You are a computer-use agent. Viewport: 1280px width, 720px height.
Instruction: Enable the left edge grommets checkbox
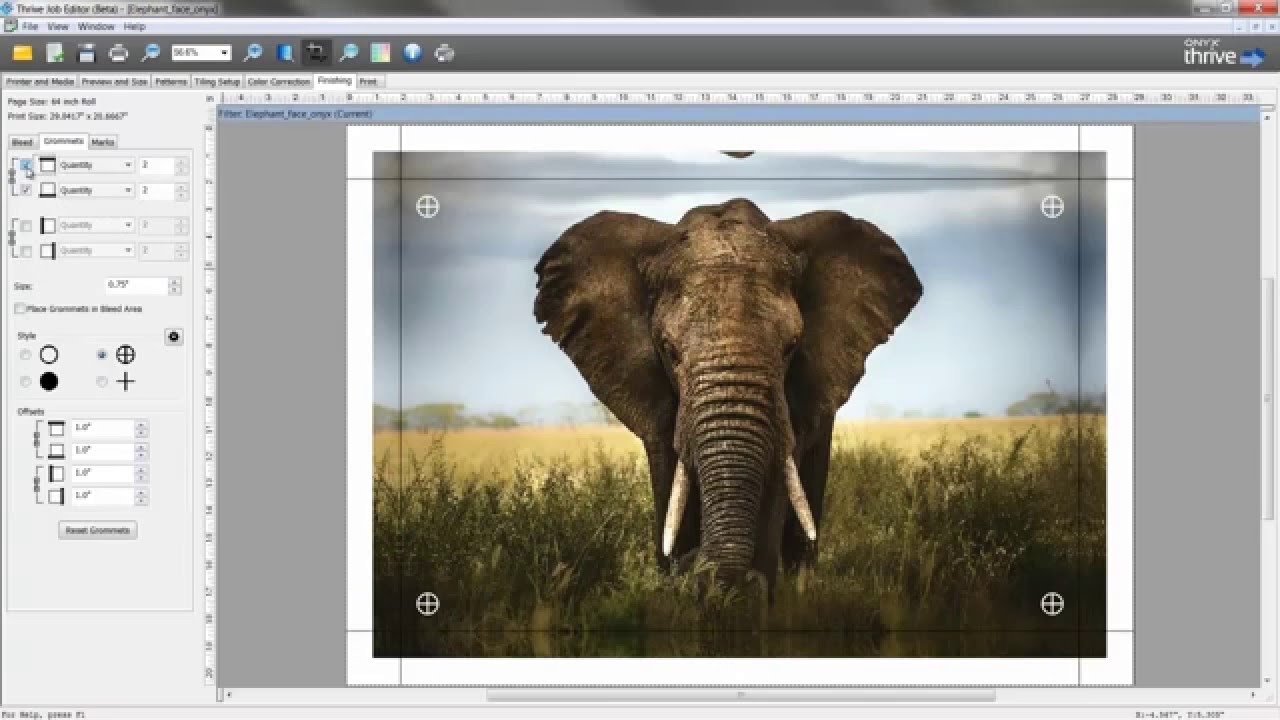26,226
